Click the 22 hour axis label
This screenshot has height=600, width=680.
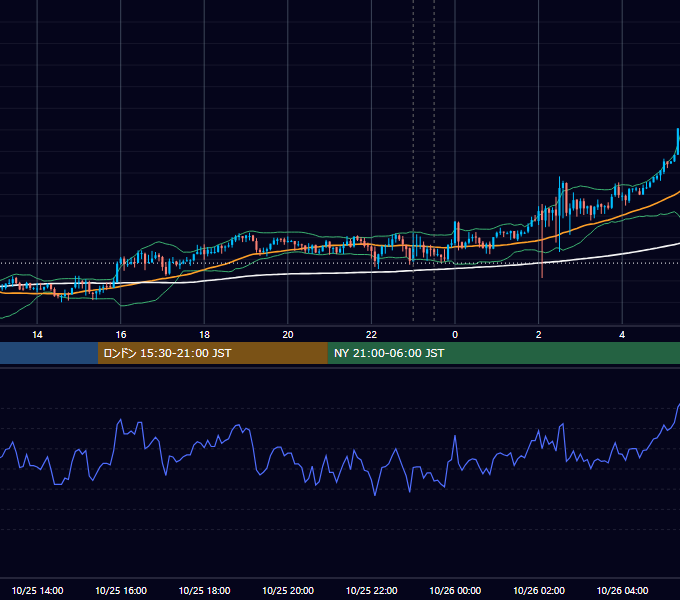[x=371, y=335]
